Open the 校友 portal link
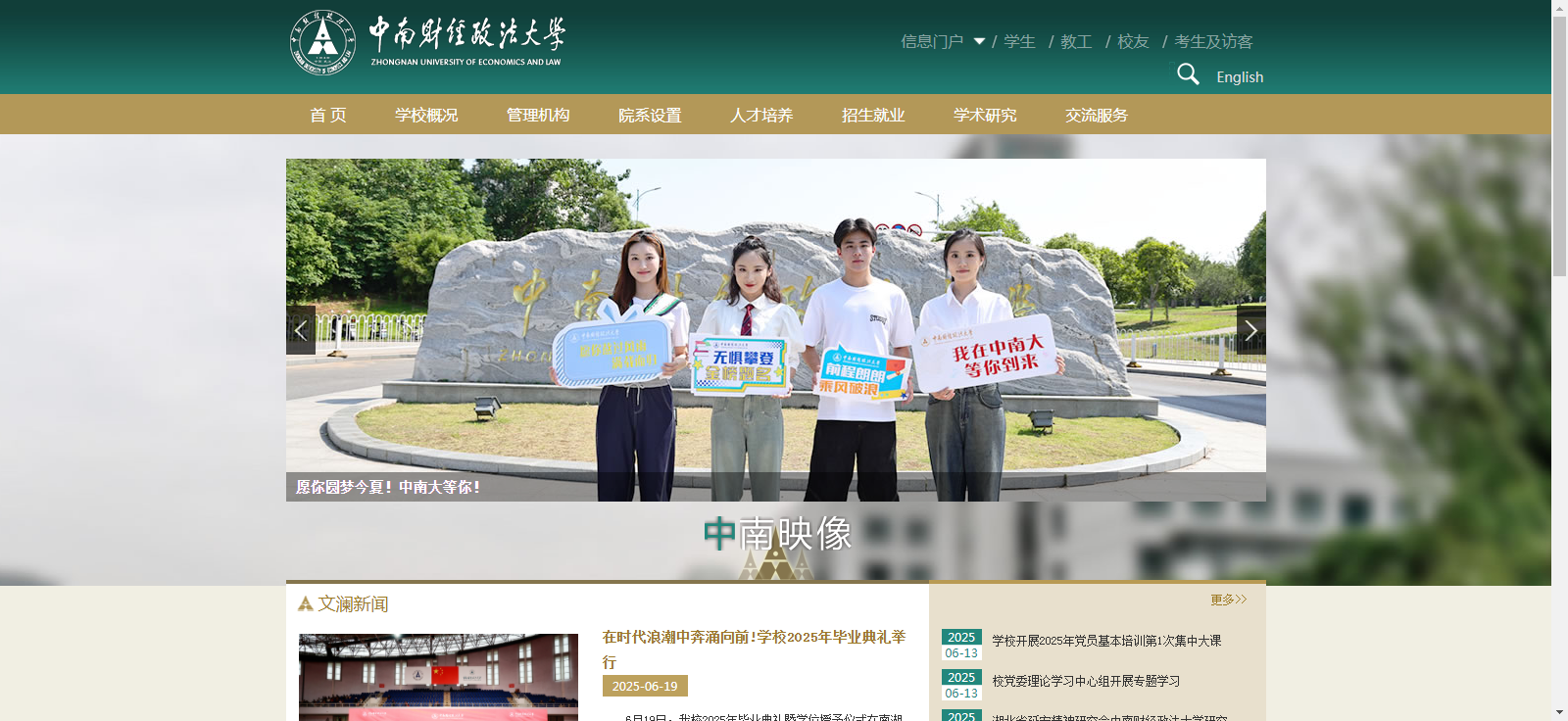Image resolution: width=1568 pixels, height=721 pixels. tap(1133, 41)
